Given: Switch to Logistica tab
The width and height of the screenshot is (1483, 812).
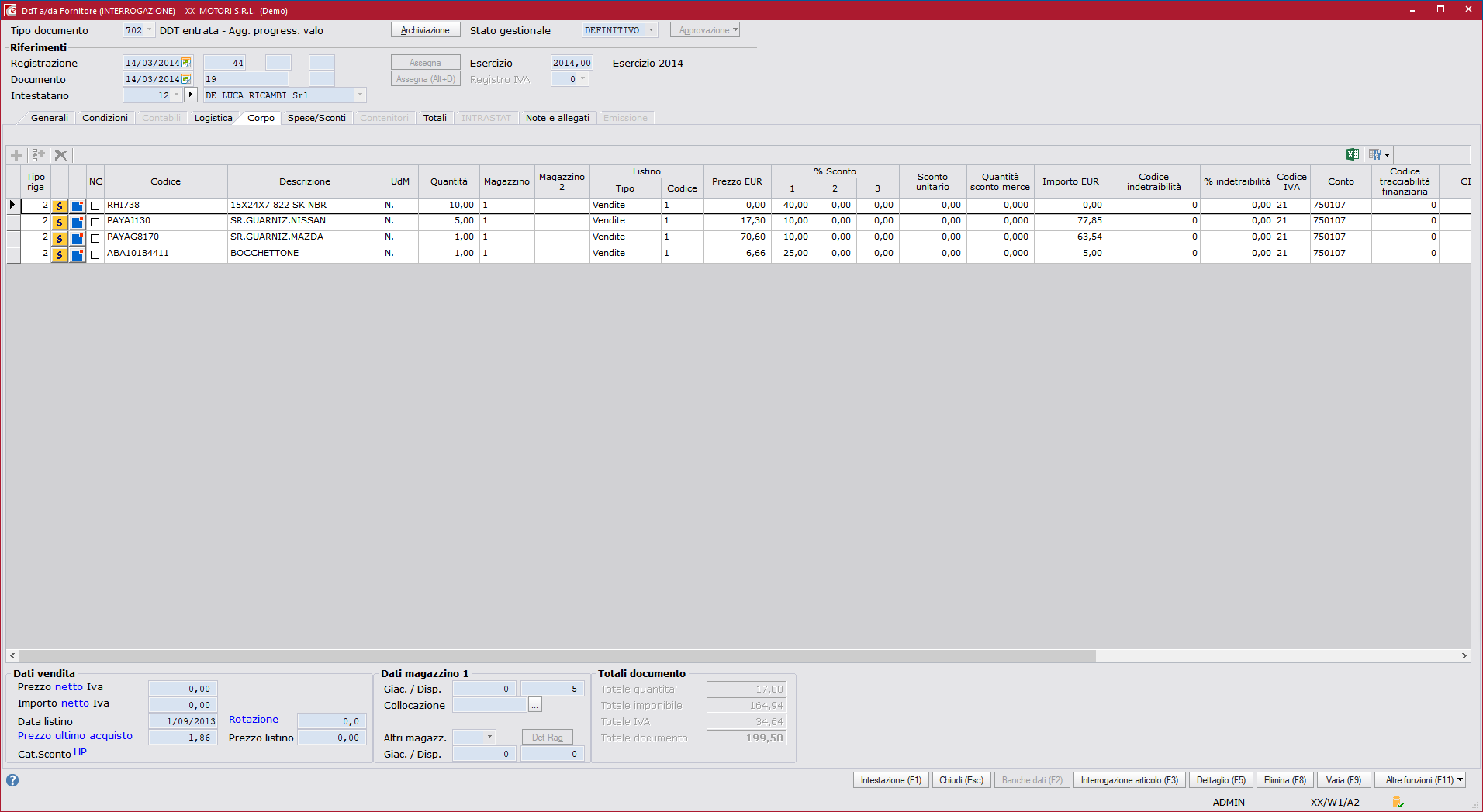Looking at the screenshot, I should pyautogui.click(x=213, y=118).
